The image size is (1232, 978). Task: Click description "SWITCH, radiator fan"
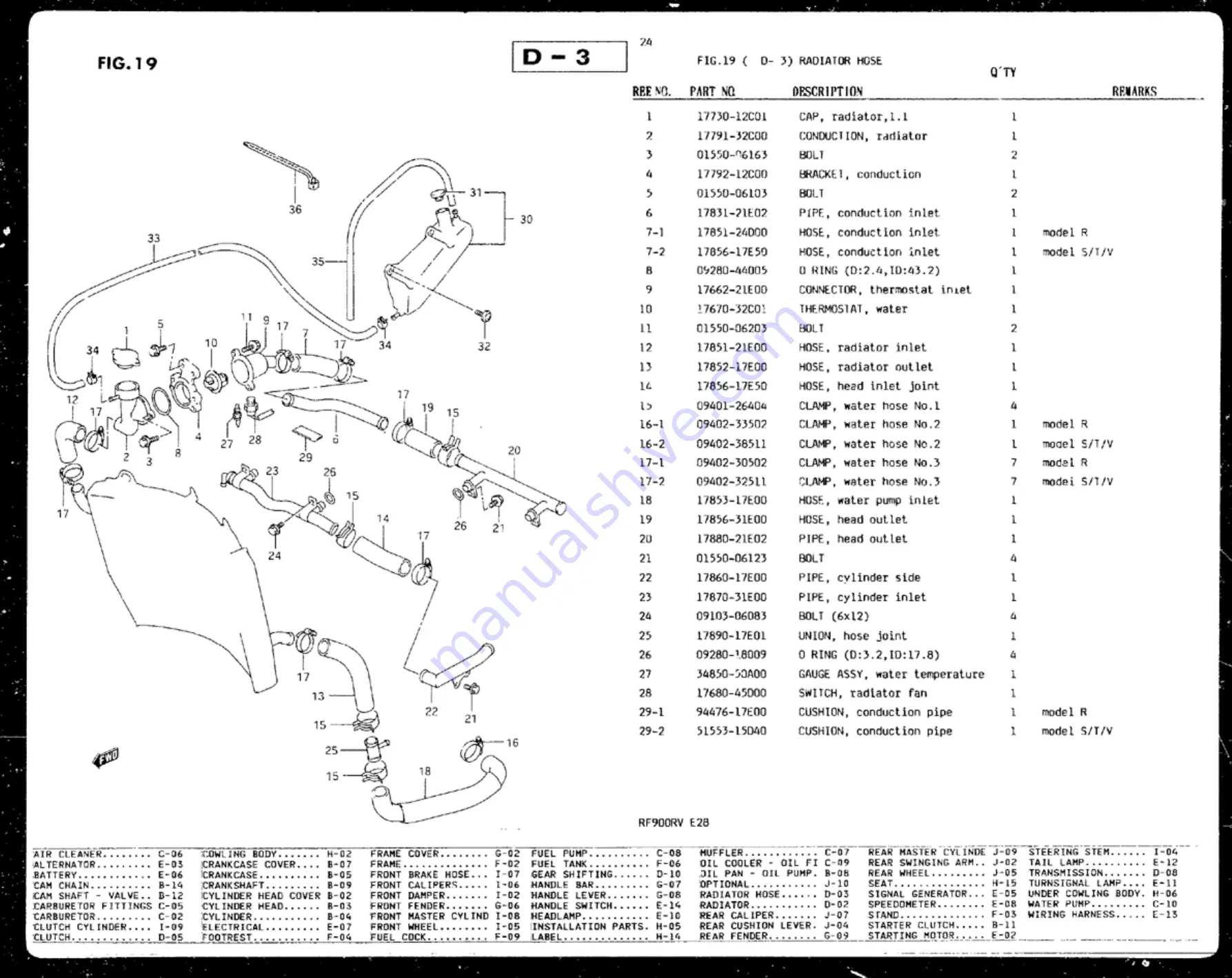(862, 693)
